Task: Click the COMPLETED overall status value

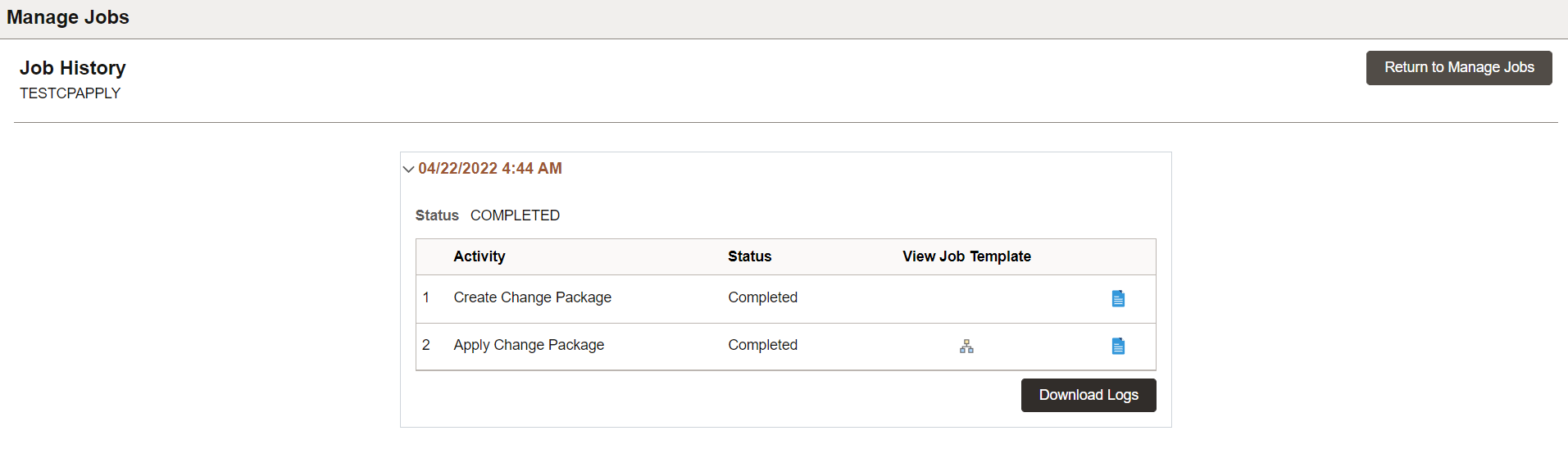Action: click(x=515, y=215)
